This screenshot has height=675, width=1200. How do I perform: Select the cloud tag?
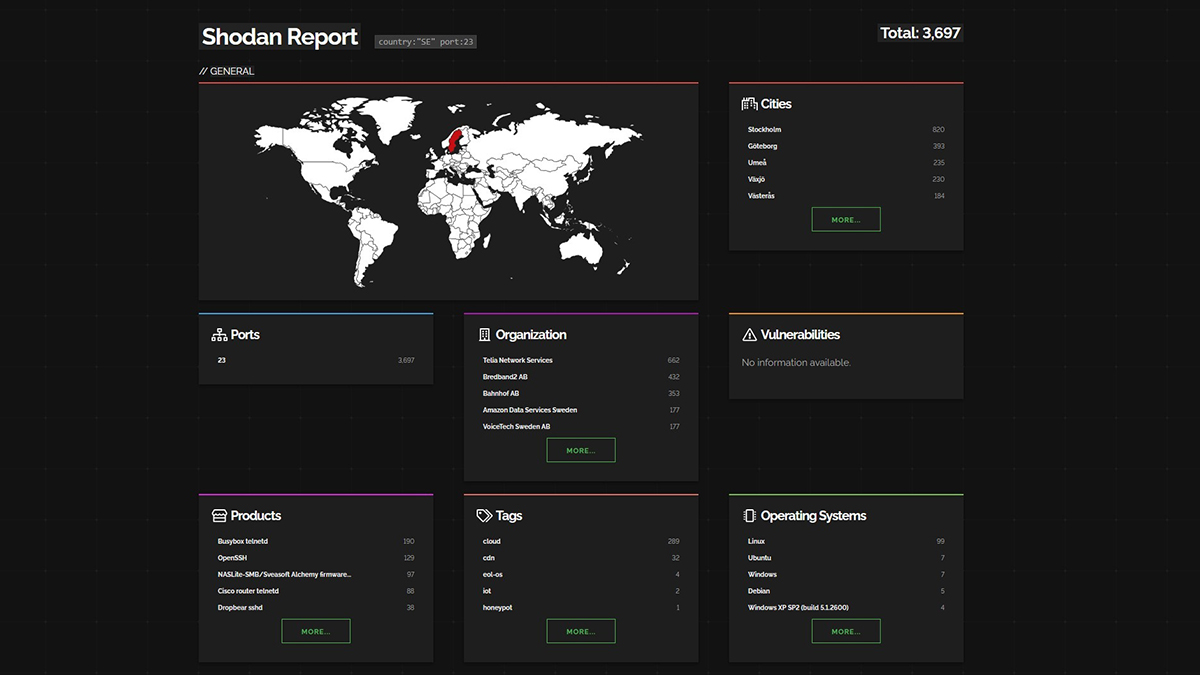pos(491,541)
